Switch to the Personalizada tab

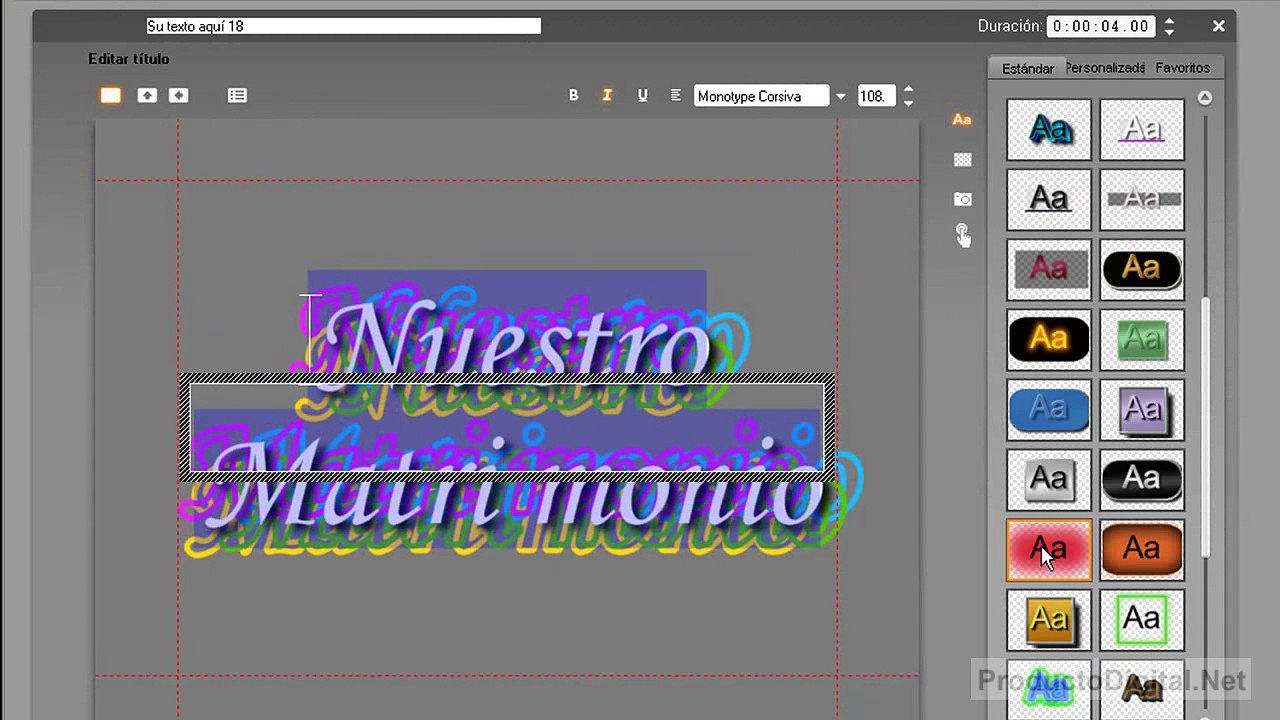pyautogui.click(x=1105, y=68)
